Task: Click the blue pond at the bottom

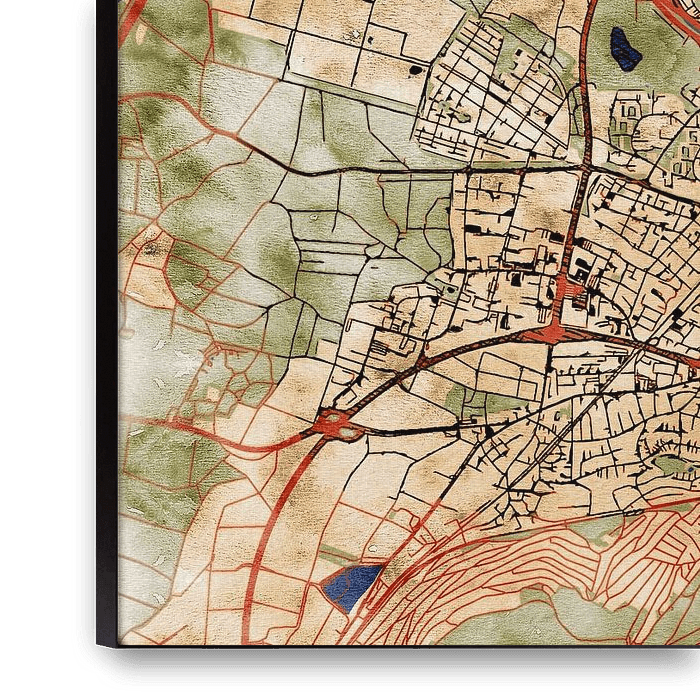Action: coord(350,586)
